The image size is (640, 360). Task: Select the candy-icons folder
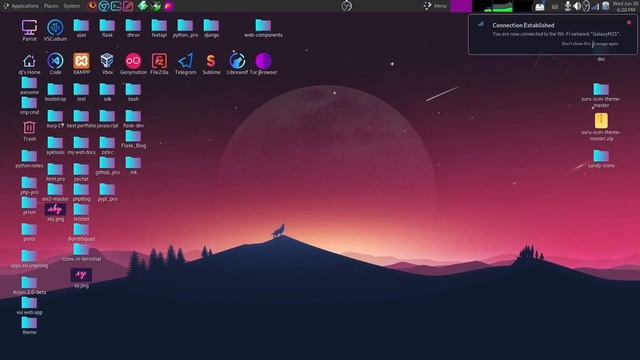(x=601, y=159)
